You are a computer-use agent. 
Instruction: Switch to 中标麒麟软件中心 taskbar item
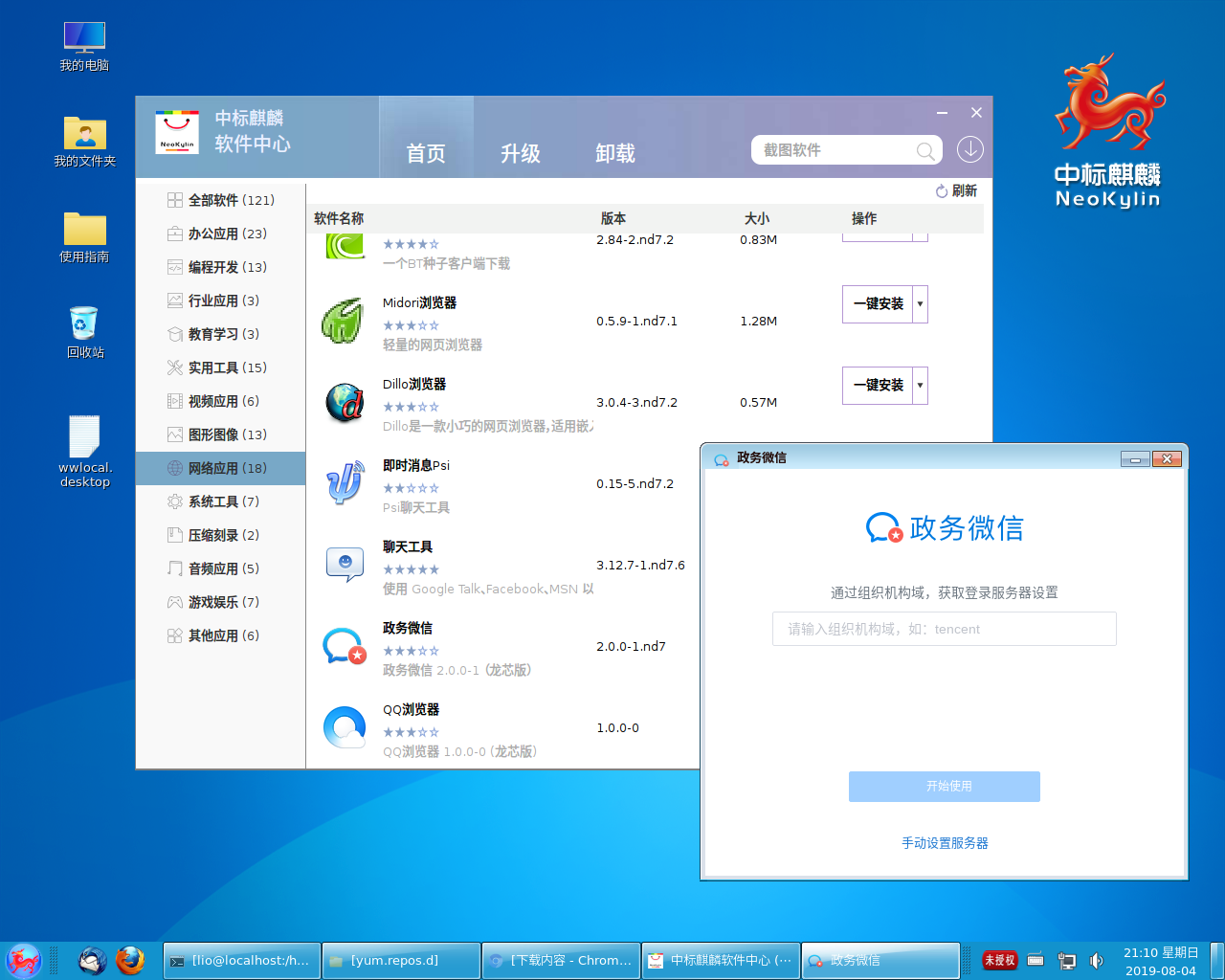pyautogui.click(x=721, y=960)
